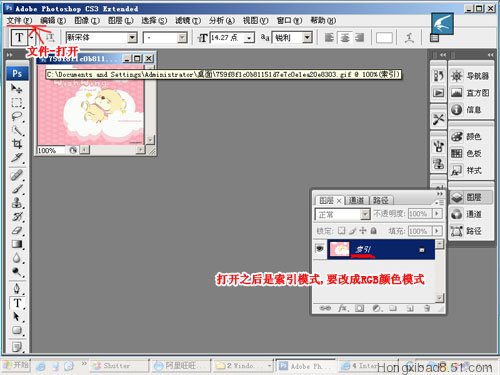Open the Color panel (颜色)

pos(470,136)
